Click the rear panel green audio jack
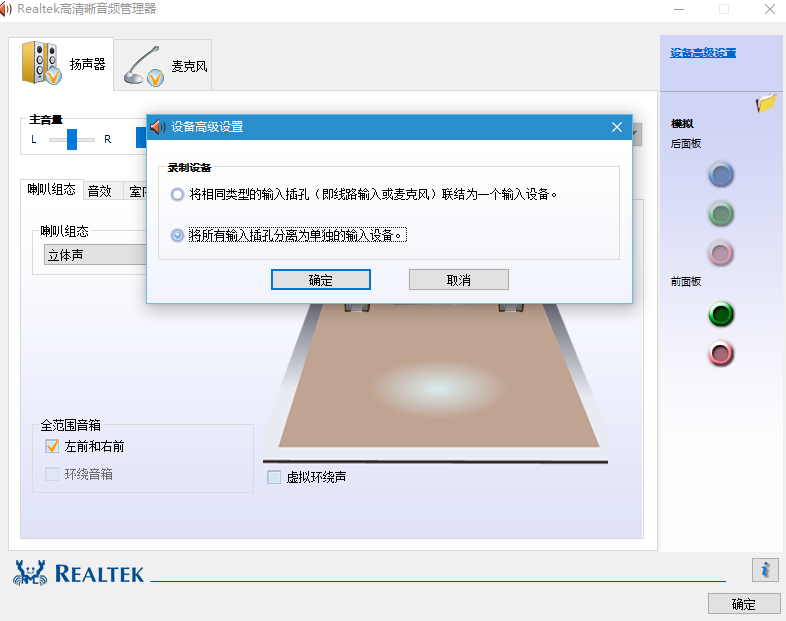 tap(721, 213)
